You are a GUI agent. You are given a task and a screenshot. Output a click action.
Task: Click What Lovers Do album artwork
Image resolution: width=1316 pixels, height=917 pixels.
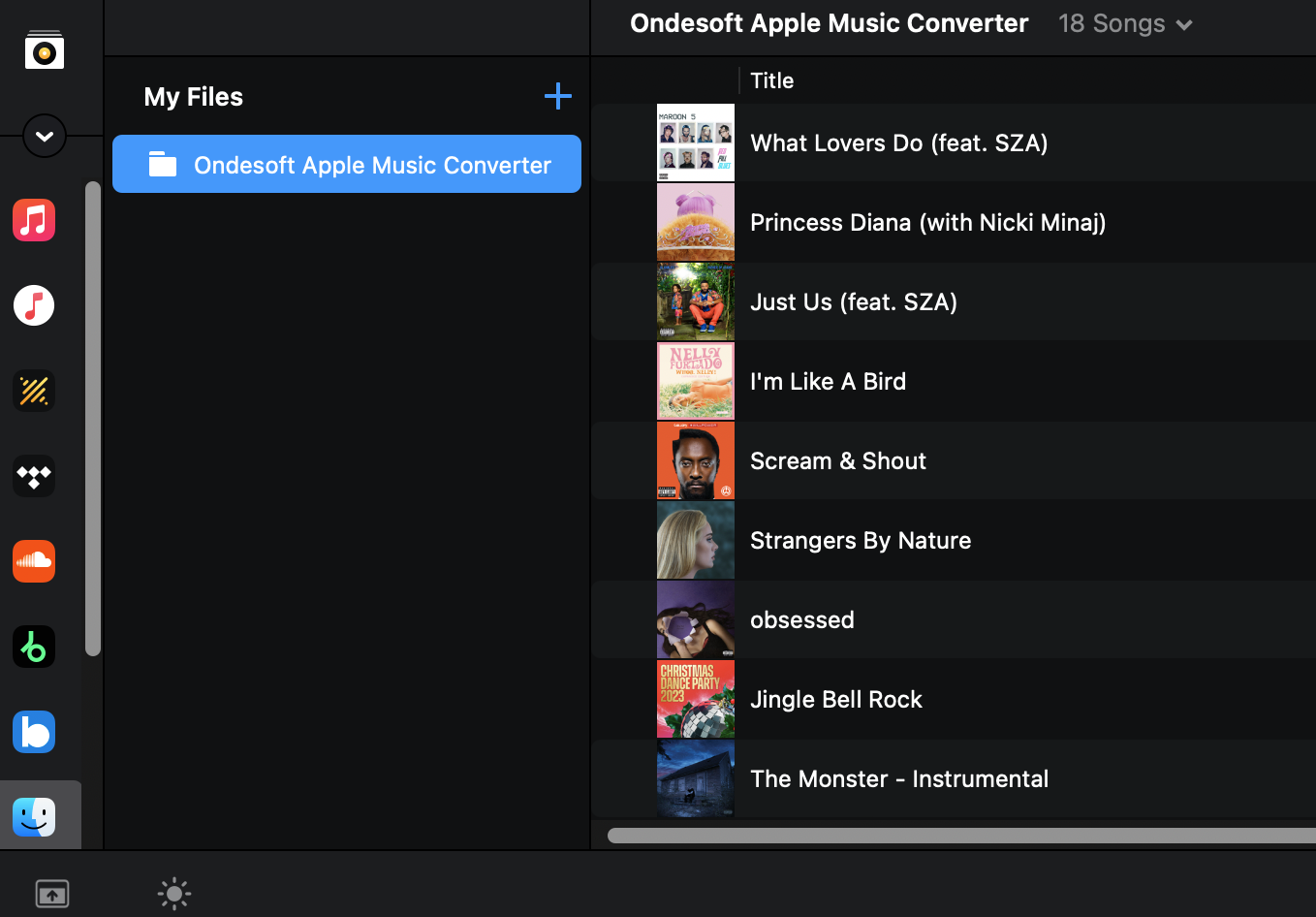tap(696, 142)
